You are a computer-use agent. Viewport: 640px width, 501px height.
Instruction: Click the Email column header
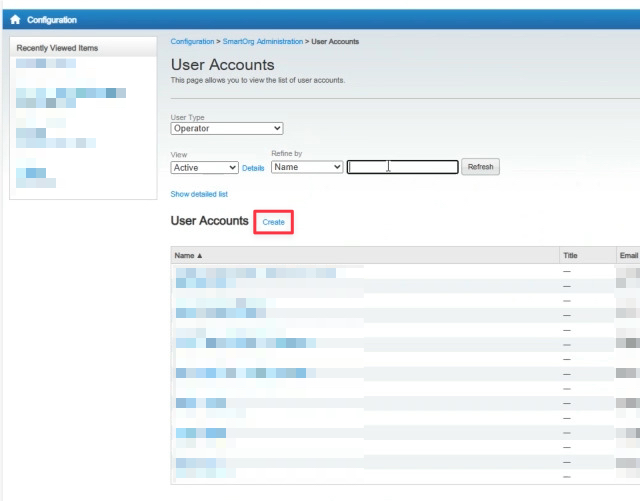pyautogui.click(x=628, y=256)
